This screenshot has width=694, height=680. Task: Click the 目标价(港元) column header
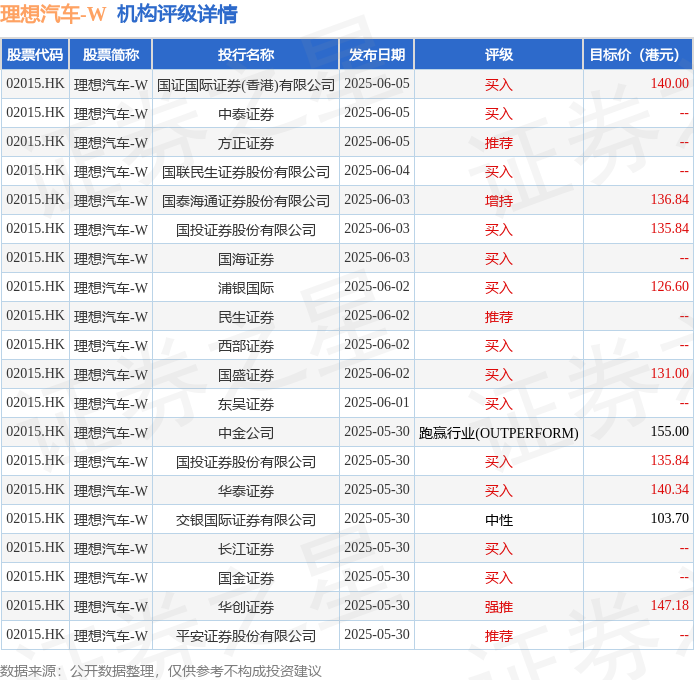coord(638,54)
